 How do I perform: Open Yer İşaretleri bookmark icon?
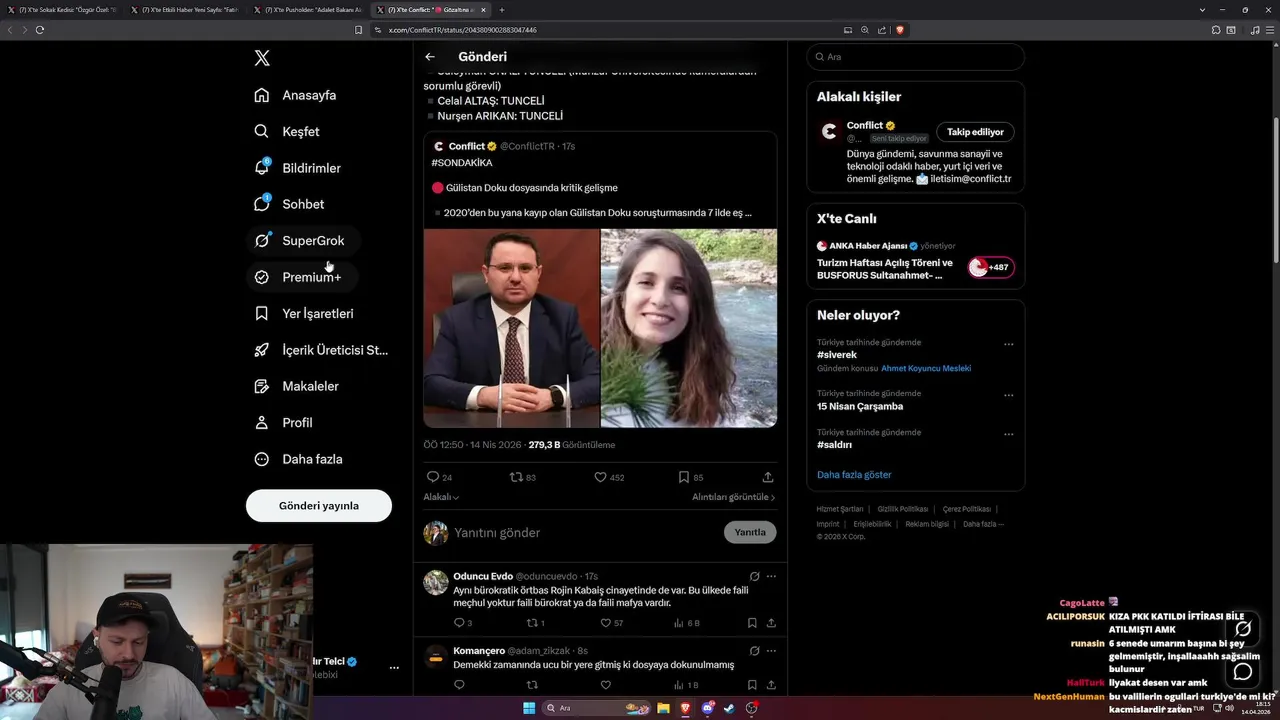(x=261, y=313)
